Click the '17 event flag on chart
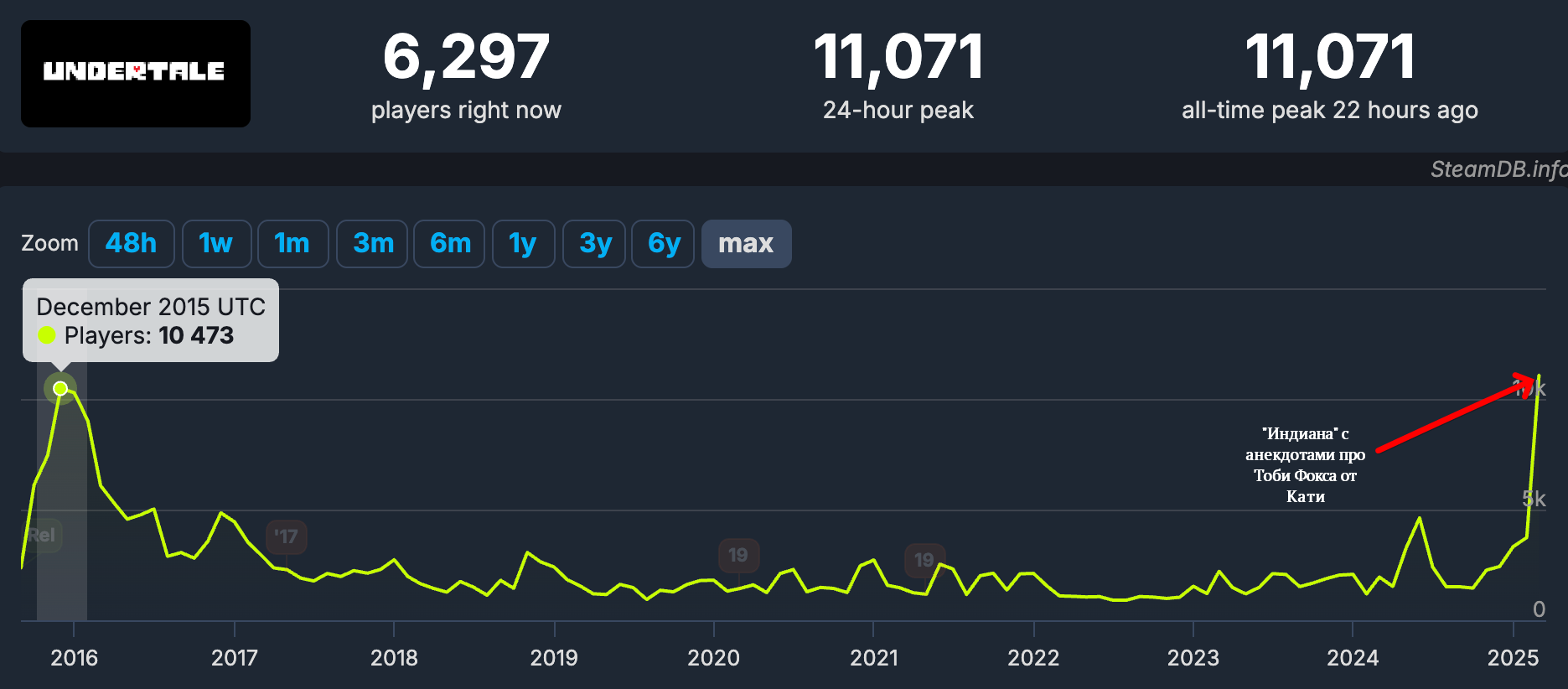The image size is (1568, 689). [x=287, y=536]
